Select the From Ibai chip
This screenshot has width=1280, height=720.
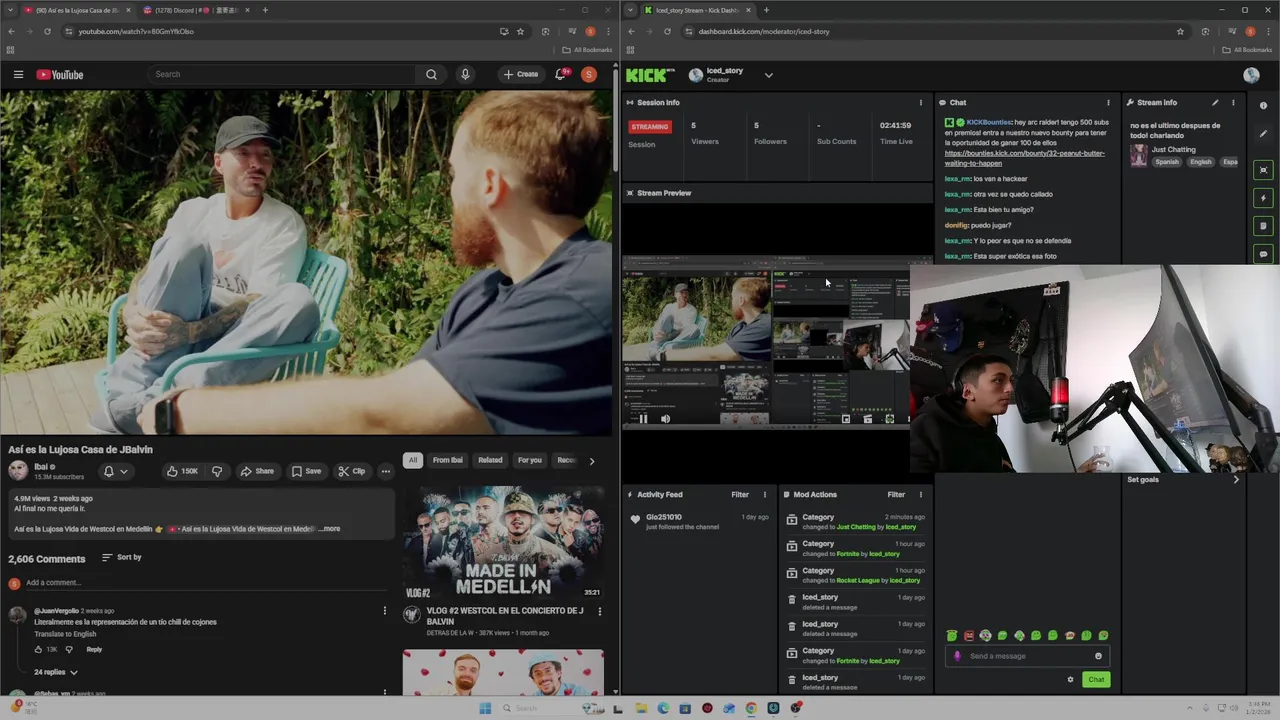coord(447,460)
